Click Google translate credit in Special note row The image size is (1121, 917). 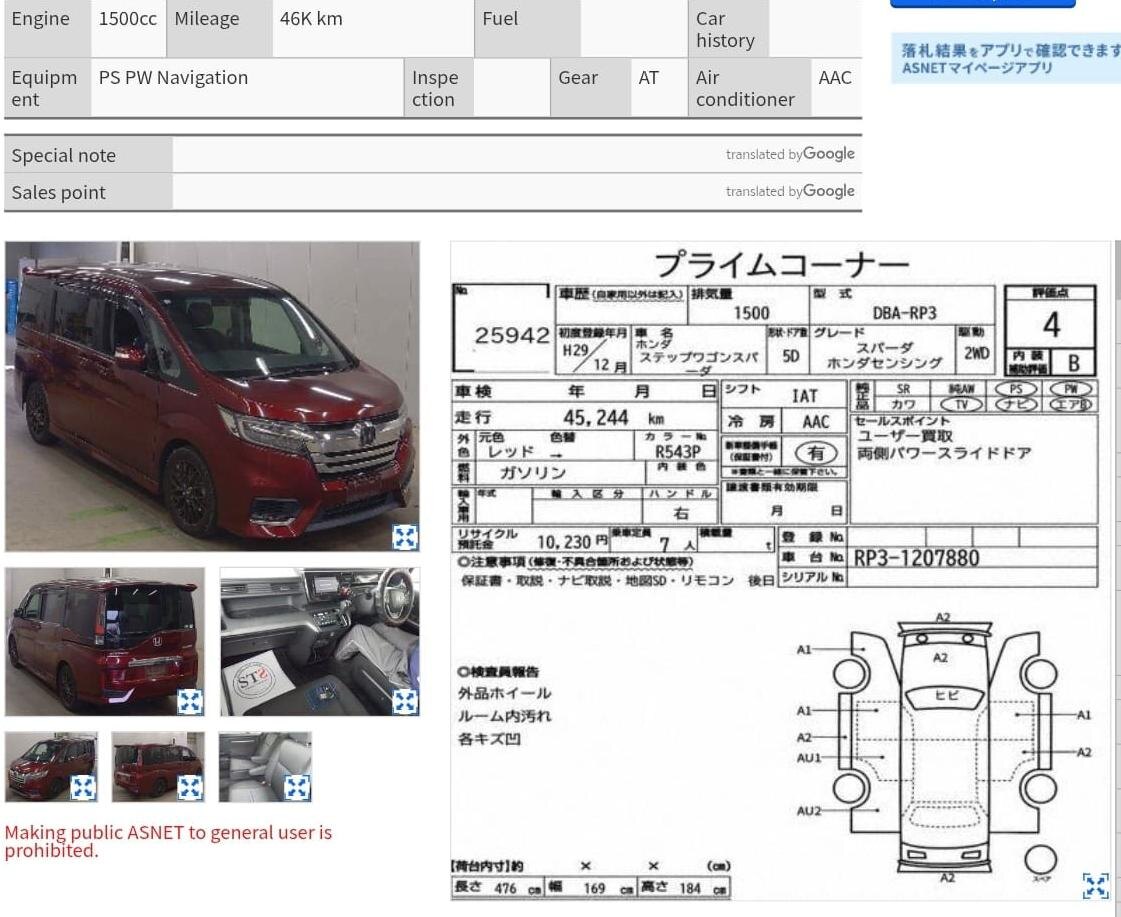point(790,154)
